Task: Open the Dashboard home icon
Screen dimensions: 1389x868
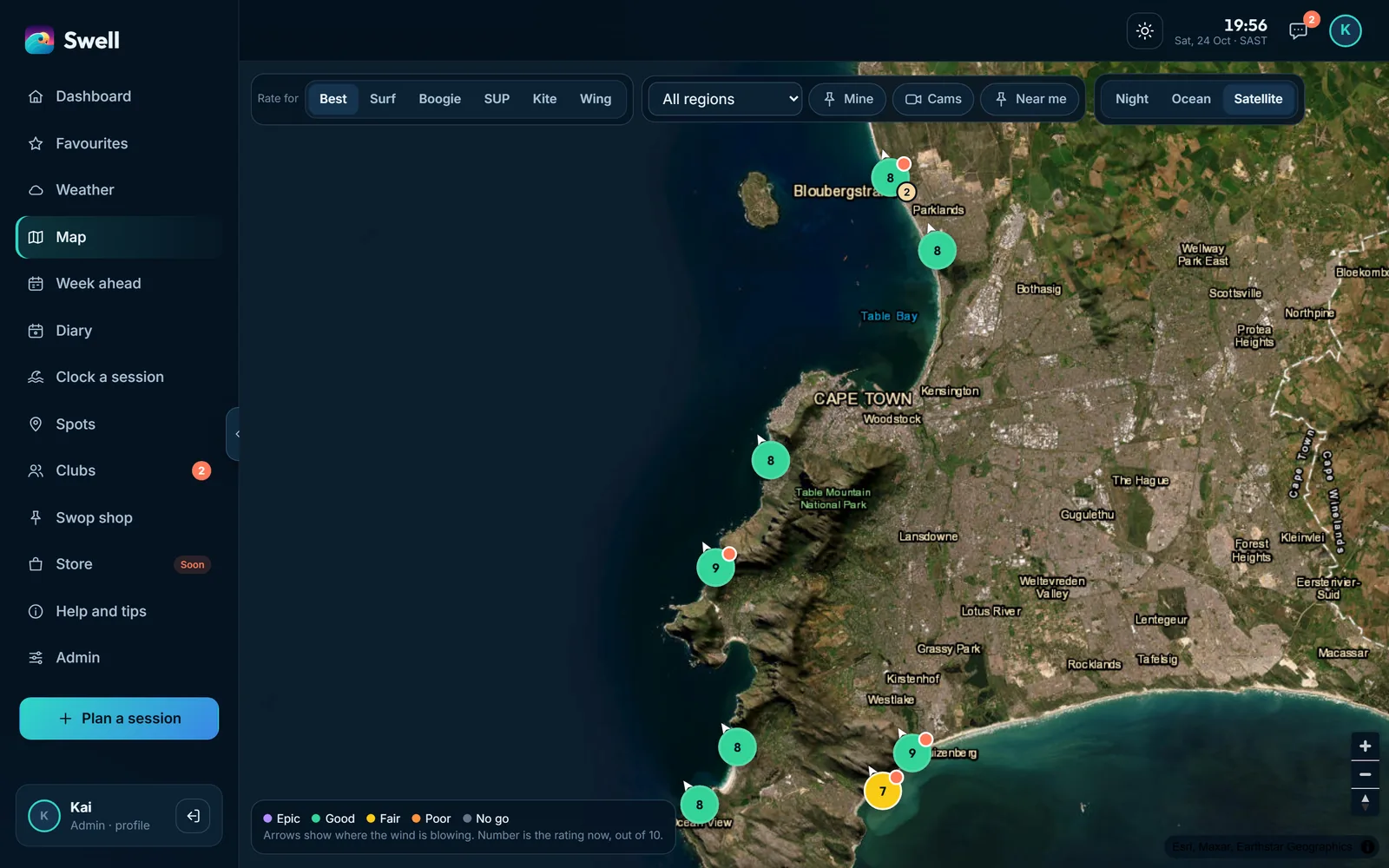Action: click(x=36, y=96)
